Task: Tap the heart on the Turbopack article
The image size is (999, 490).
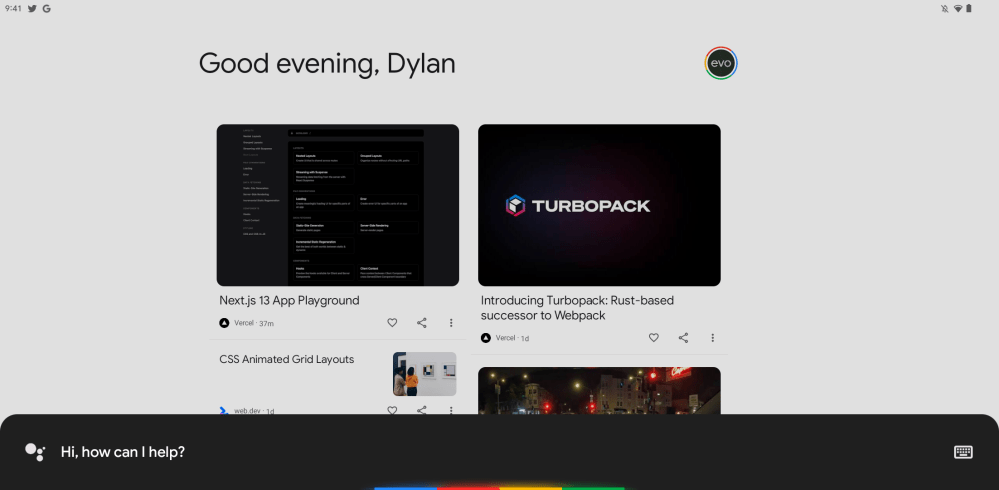Action: pyautogui.click(x=654, y=338)
